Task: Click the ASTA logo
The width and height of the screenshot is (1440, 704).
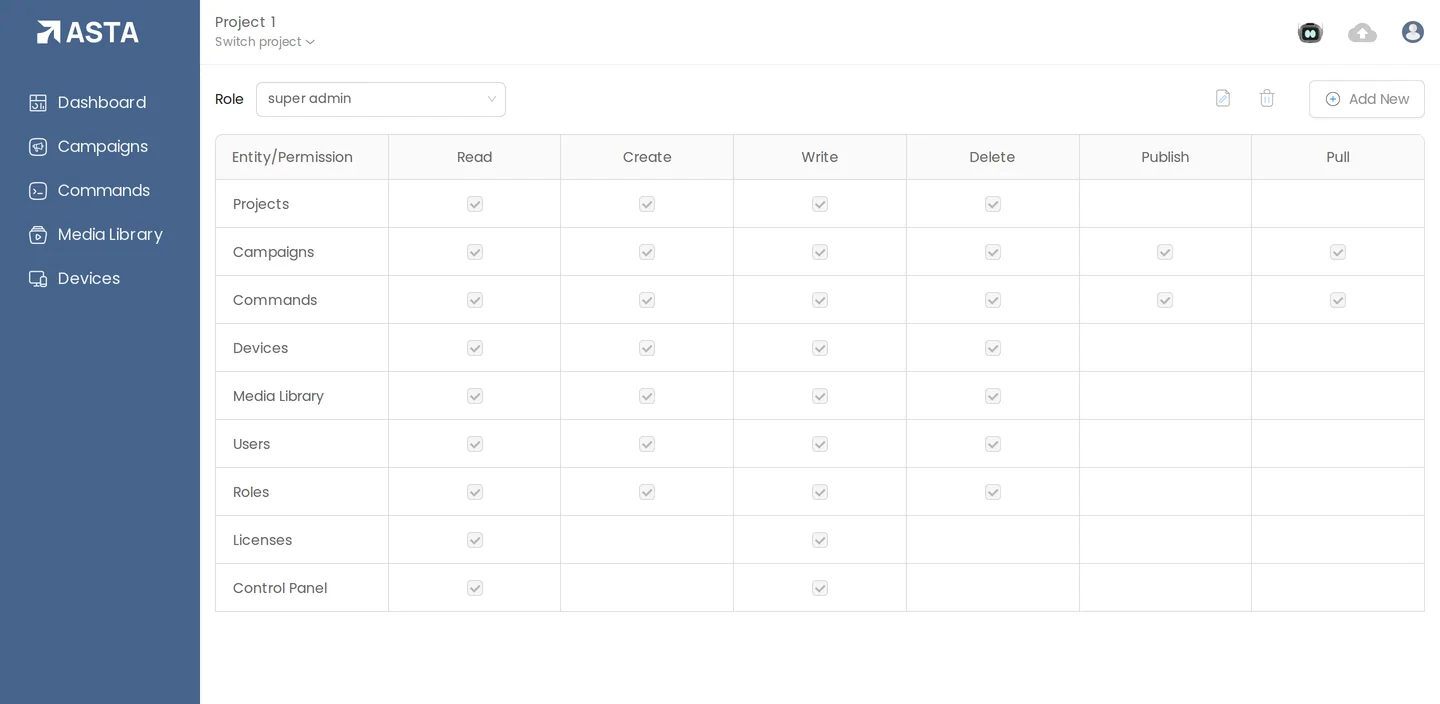Action: (88, 32)
